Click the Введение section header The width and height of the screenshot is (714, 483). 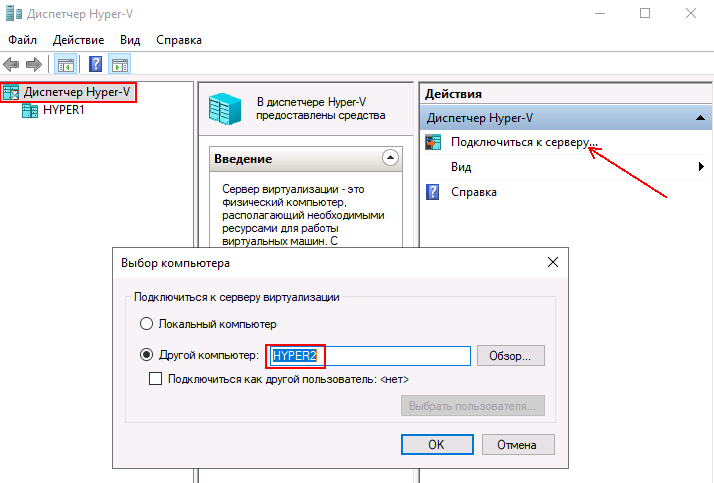306,159
